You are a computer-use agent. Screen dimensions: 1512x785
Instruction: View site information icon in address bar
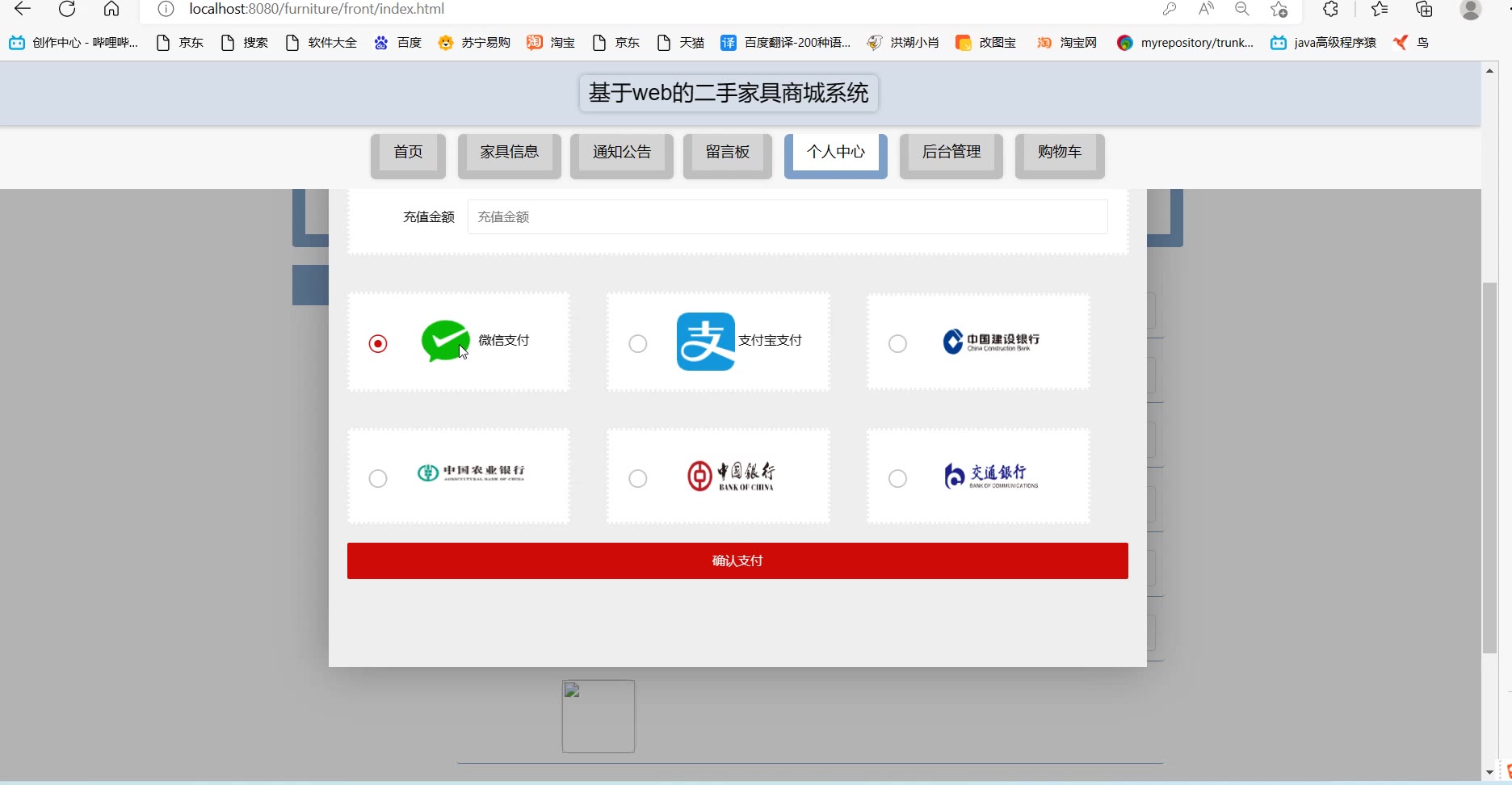tap(166, 9)
